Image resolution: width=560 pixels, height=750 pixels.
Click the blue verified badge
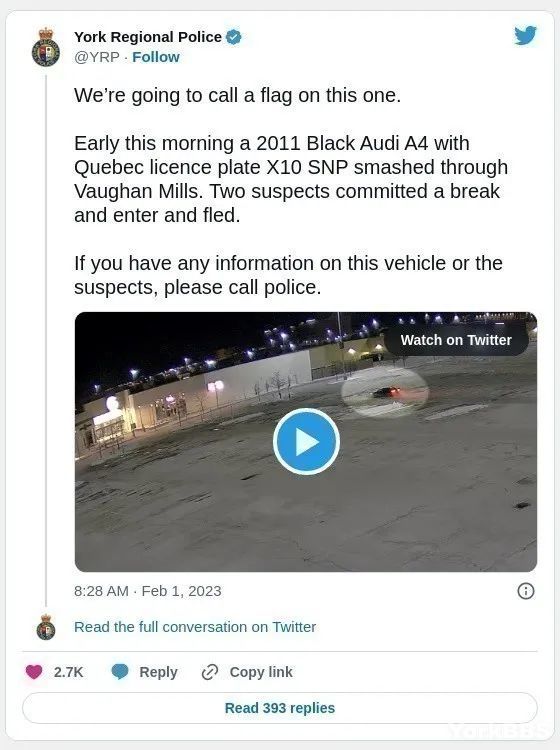pos(234,37)
